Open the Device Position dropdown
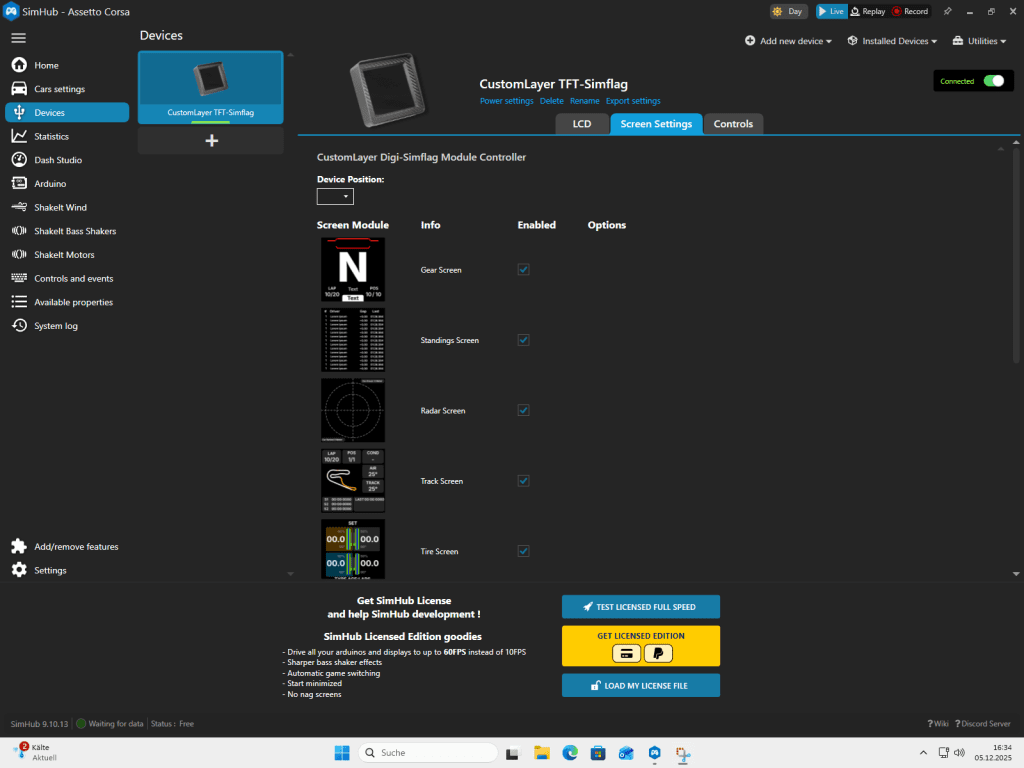 (x=335, y=197)
